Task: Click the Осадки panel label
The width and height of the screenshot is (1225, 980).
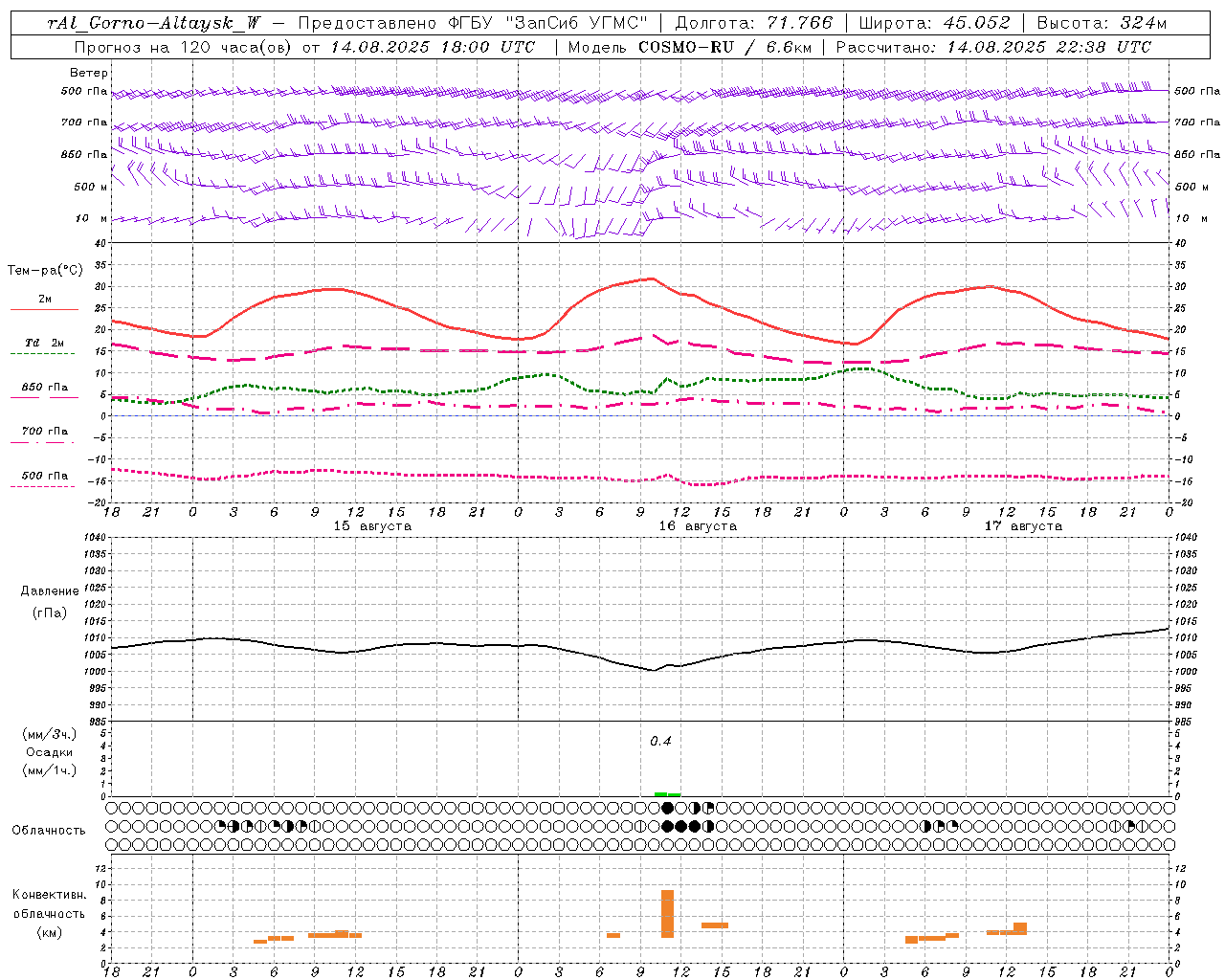Action: 50,752
